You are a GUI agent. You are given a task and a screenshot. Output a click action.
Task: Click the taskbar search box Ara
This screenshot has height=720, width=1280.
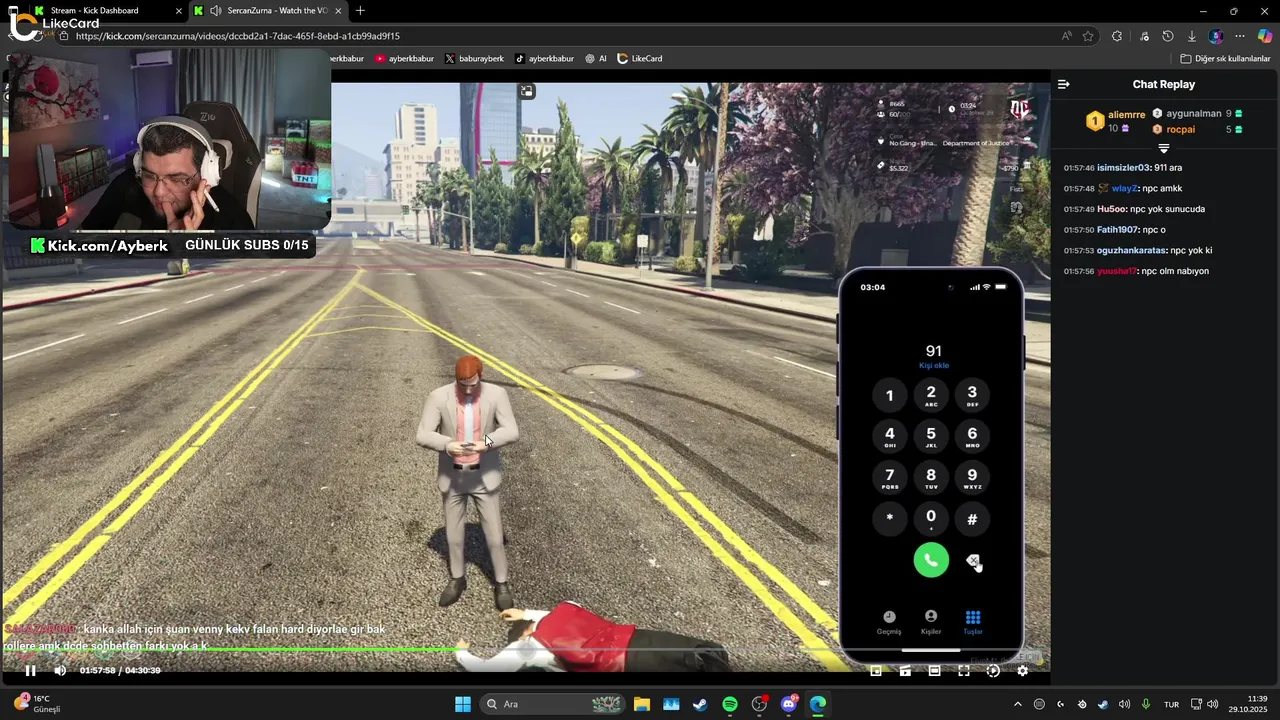click(x=553, y=704)
